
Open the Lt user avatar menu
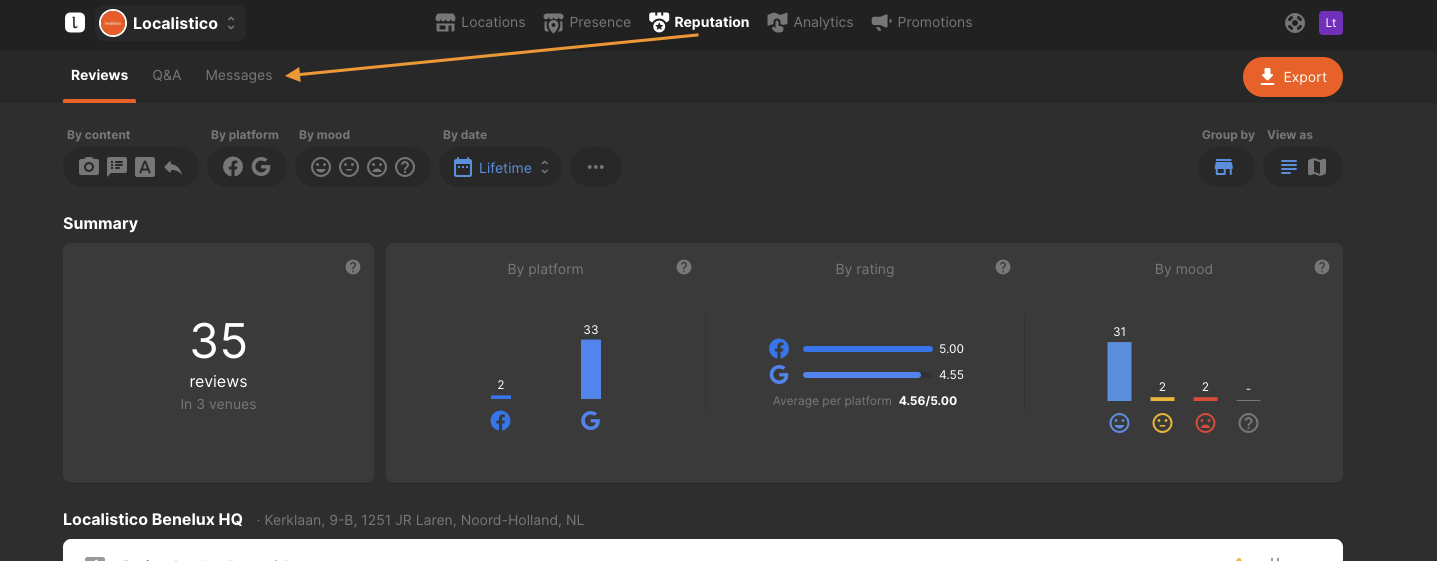(1331, 23)
